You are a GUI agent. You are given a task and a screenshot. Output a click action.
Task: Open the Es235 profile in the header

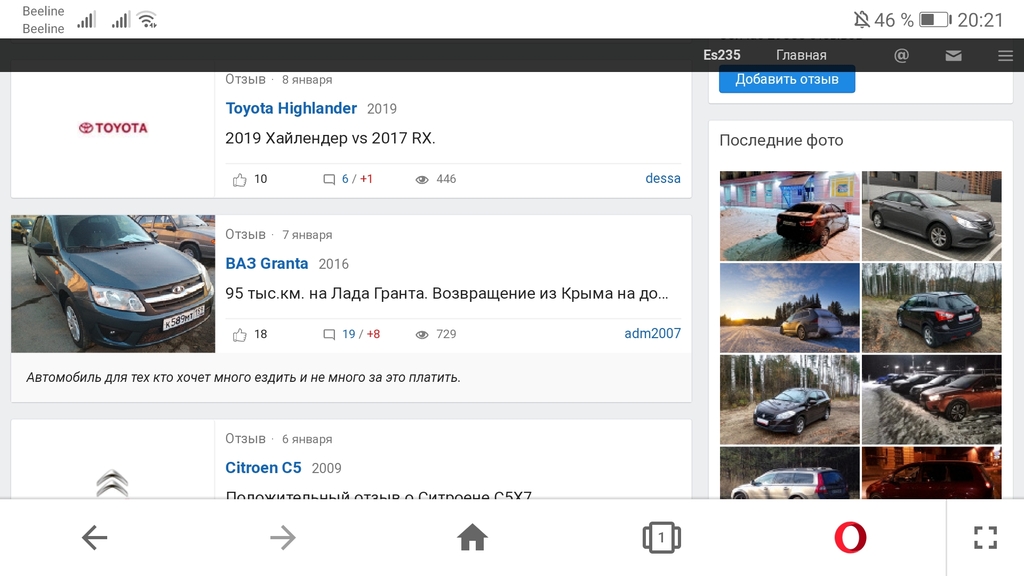tap(722, 56)
